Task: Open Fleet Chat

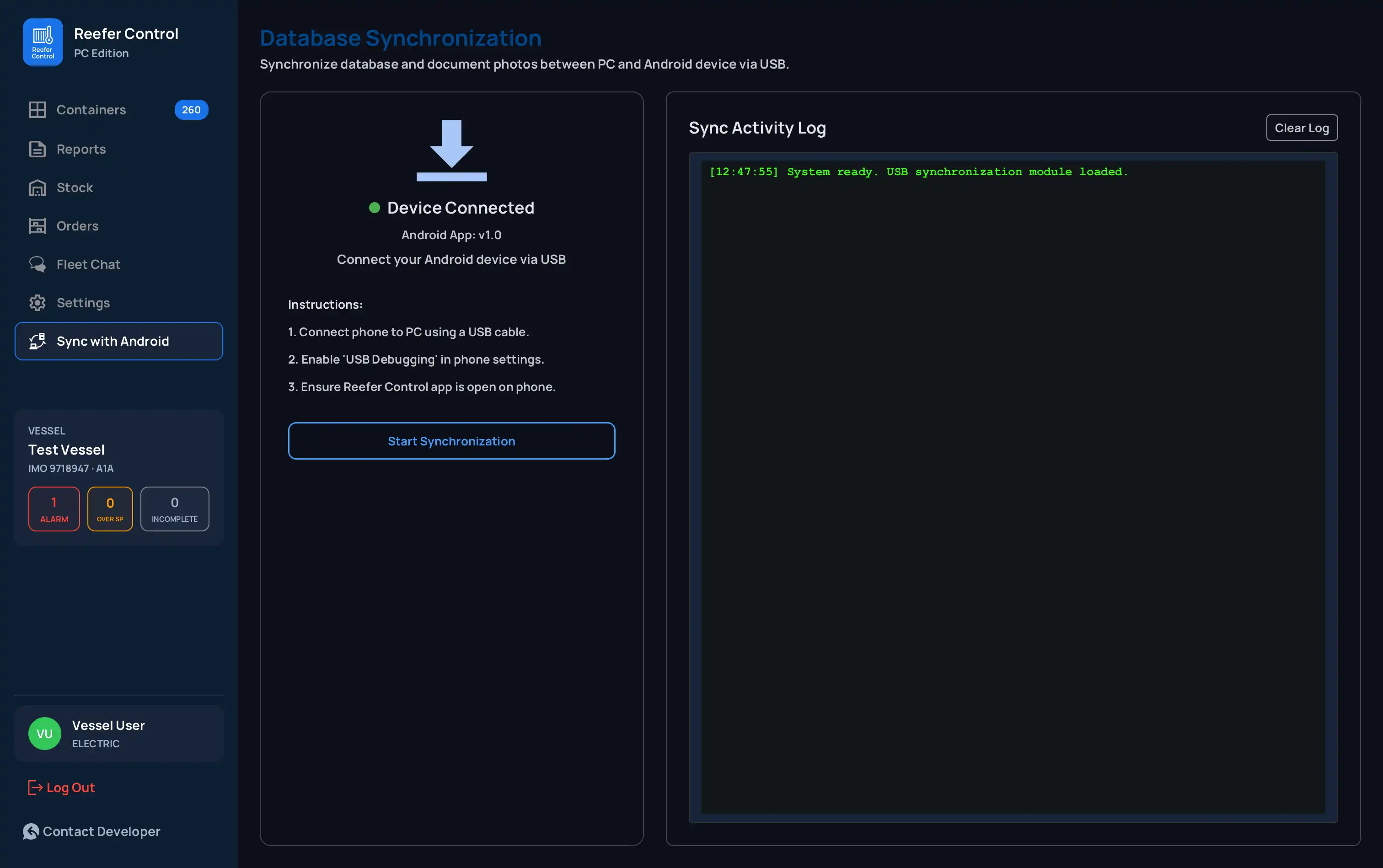Action: [119, 265]
